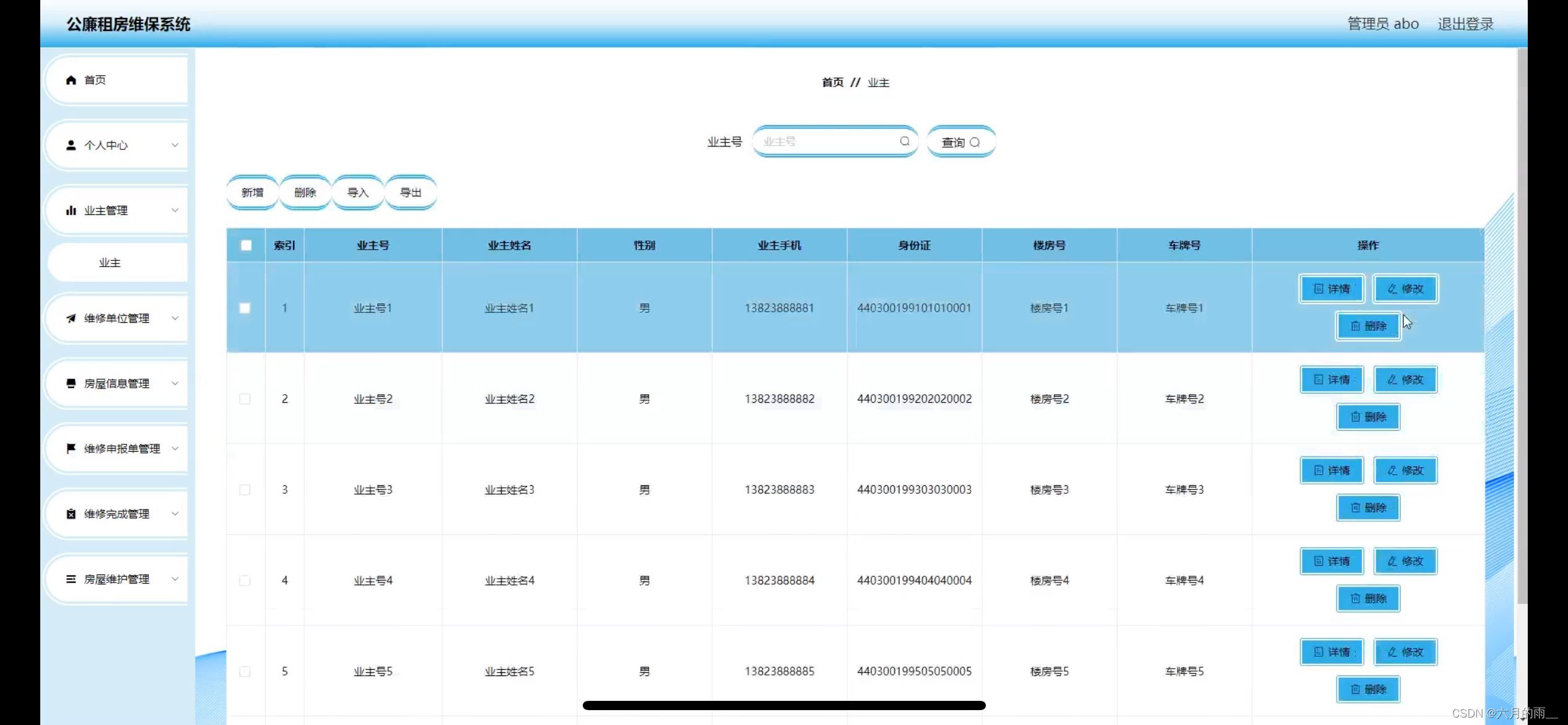This screenshot has width=1568, height=725.
Task: Expand the 房屋信息管理 chevron
Action: 175,384
